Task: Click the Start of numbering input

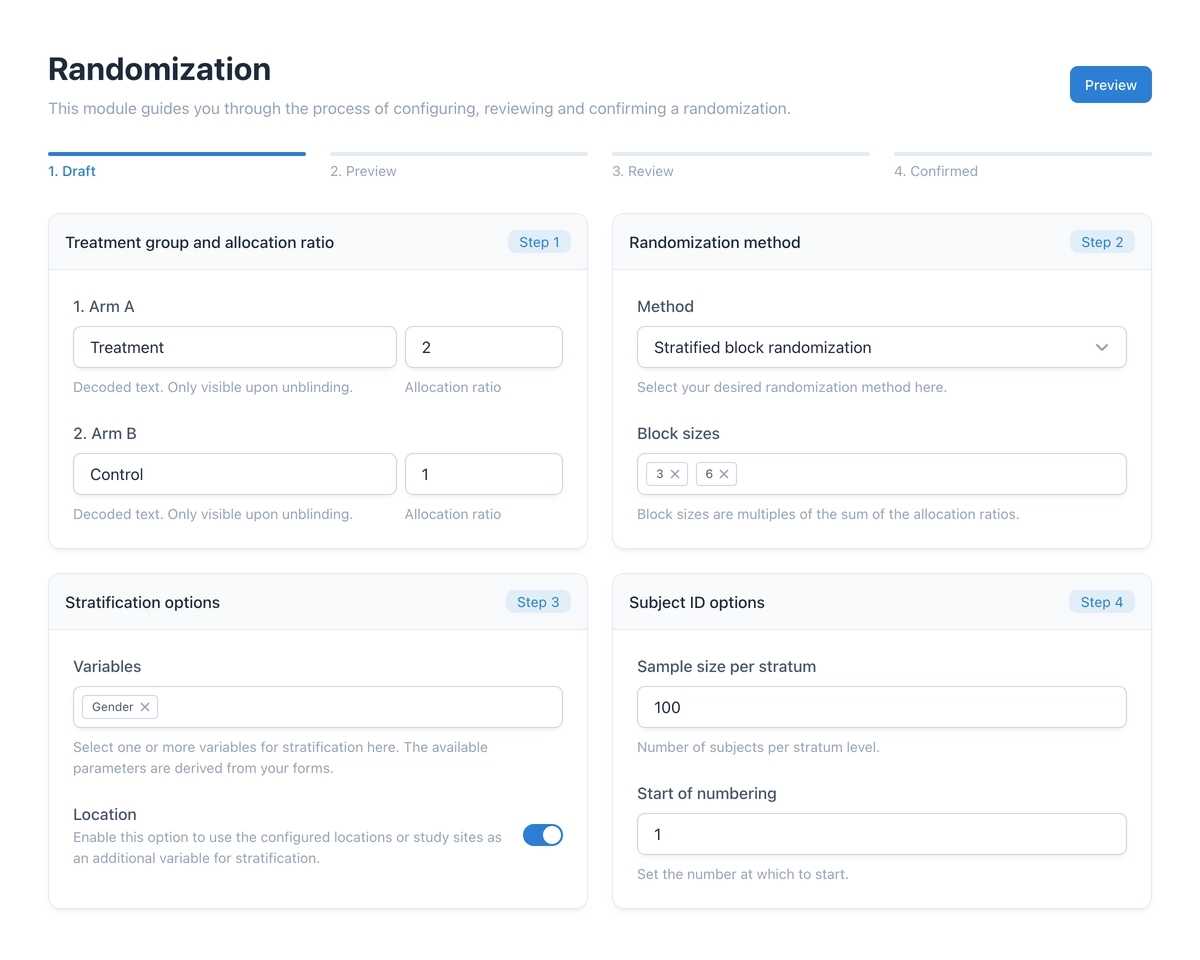Action: (x=882, y=833)
